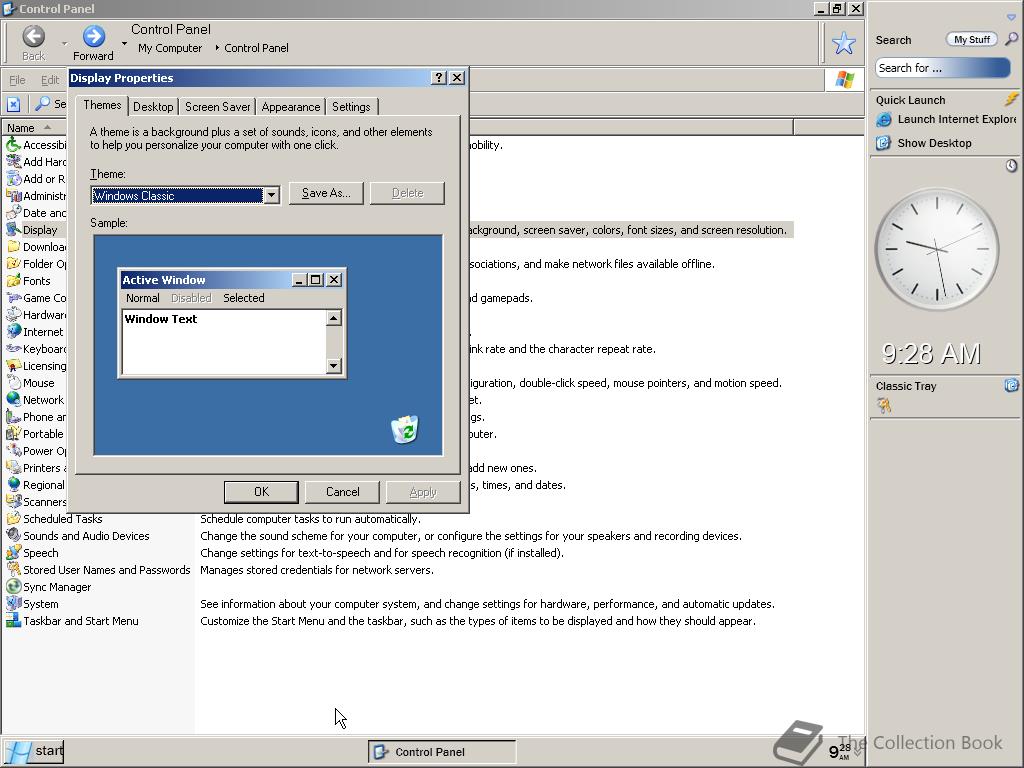The width and height of the screenshot is (1024, 768).
Task: Click the Mouse icon in list
Action: 13,383
